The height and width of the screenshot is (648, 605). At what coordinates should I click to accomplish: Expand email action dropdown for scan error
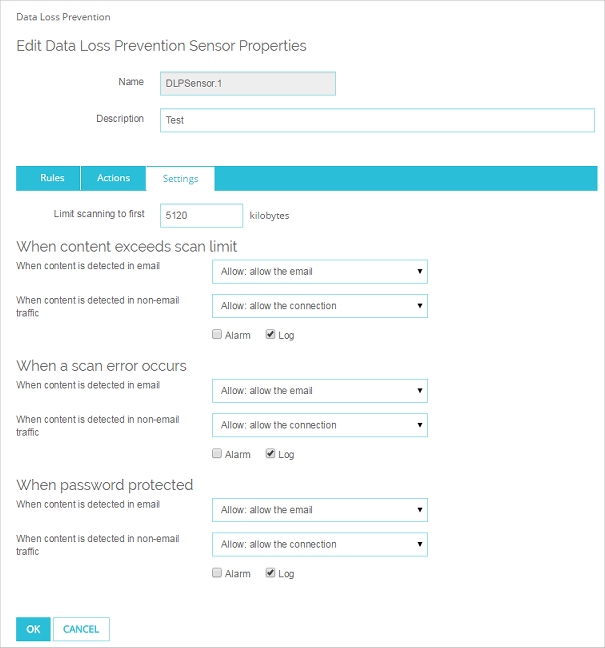[x=320, y=391]
